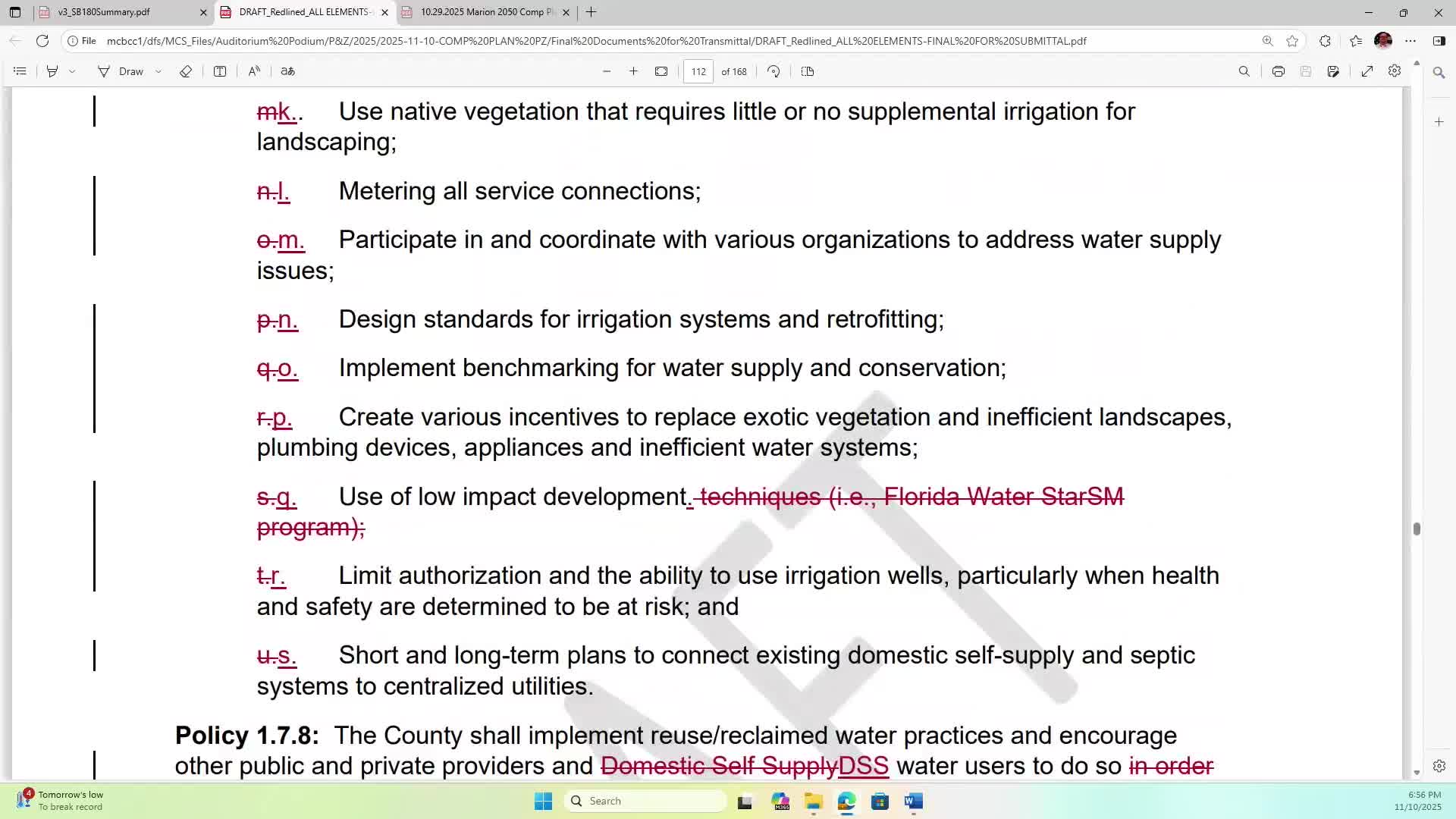Open the Translate PDF tool
This screenshot has width=1456, height=819.
(288, 71)
